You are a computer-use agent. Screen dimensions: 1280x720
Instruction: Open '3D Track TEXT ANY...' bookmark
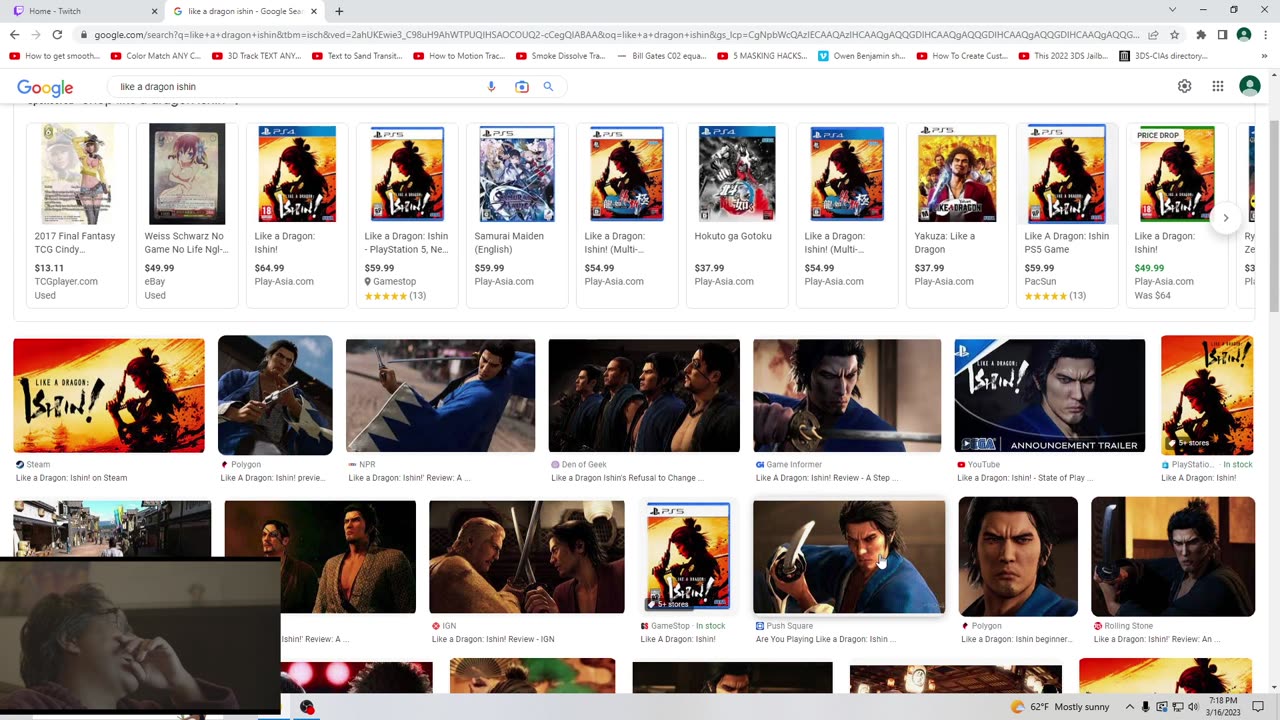pyautogui.click(x=257, y=56)
